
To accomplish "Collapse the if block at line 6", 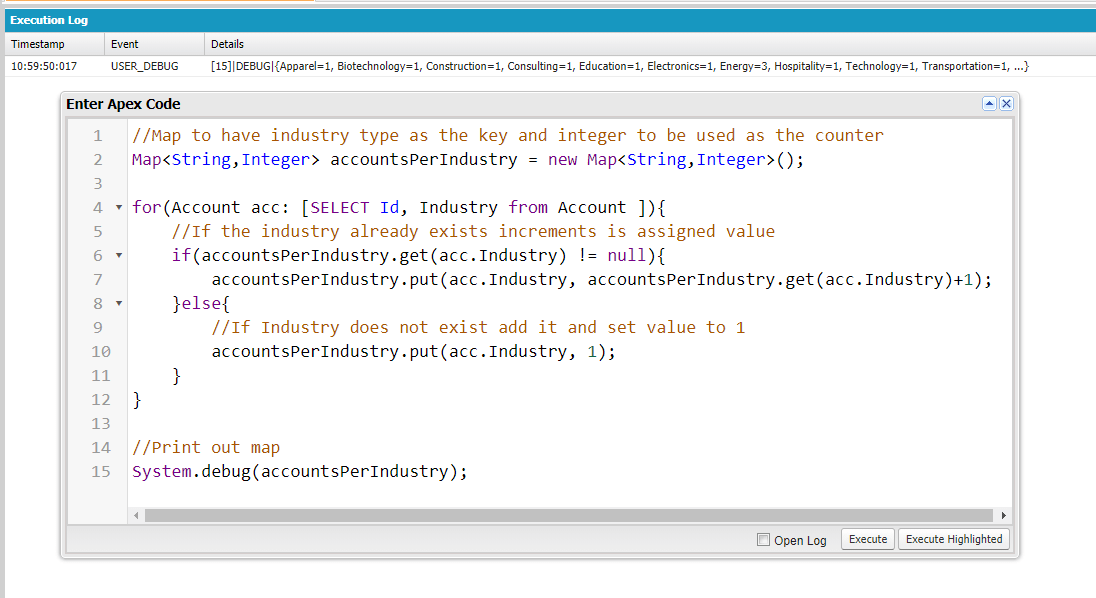I will pos(117,255).
